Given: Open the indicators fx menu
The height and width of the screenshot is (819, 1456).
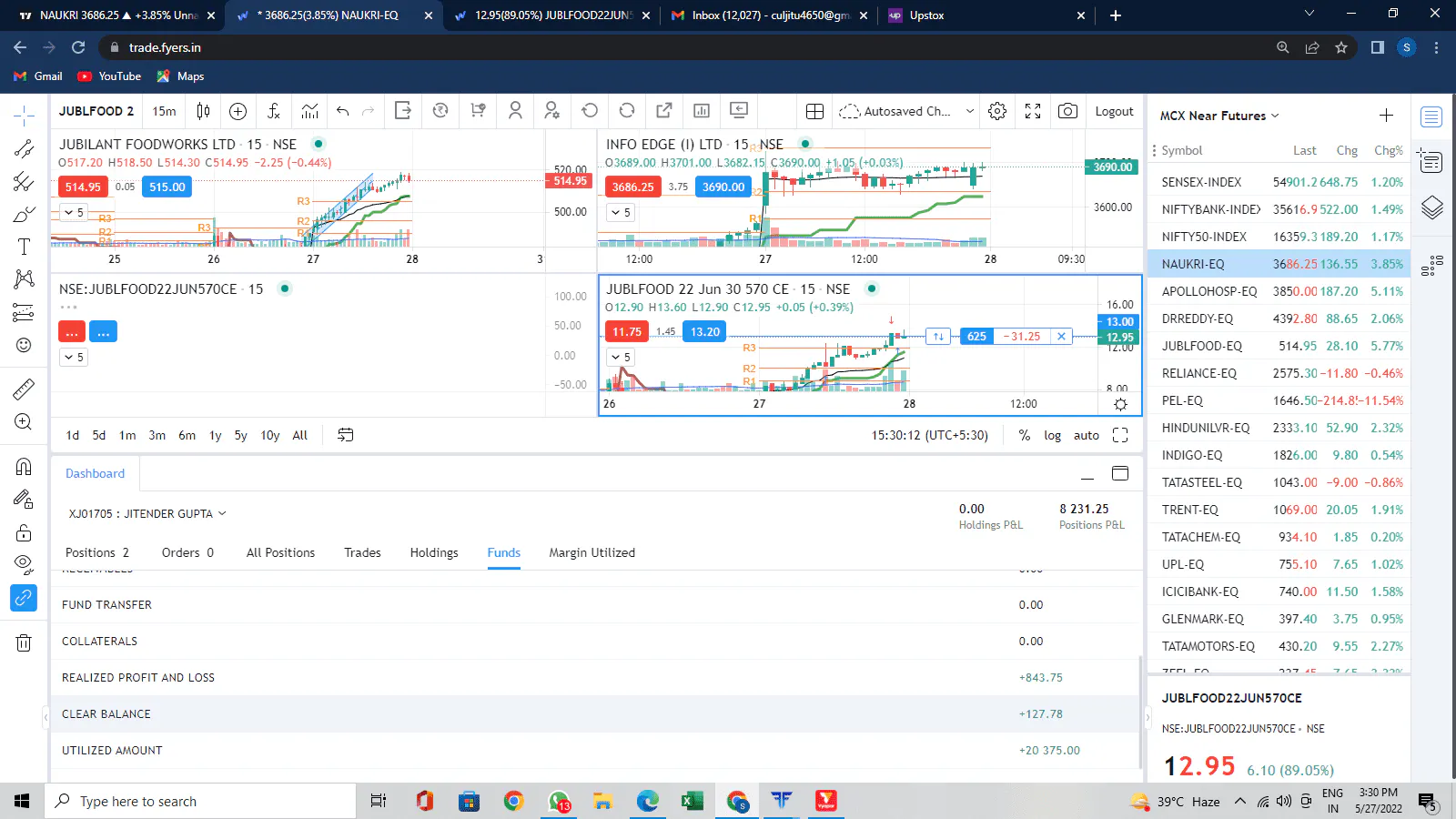Looking at the screenshot, I should (274, 111).
